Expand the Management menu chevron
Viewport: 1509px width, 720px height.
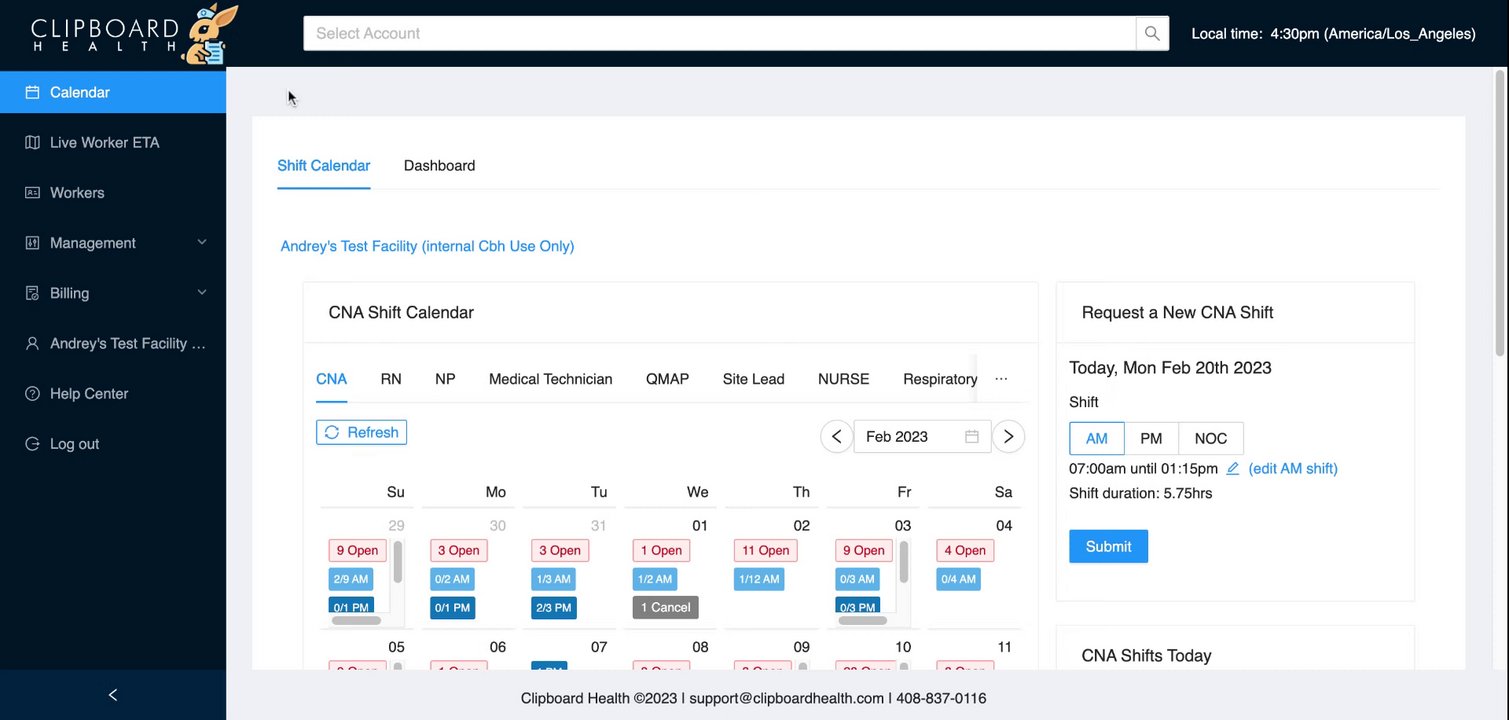pos(202,243)
